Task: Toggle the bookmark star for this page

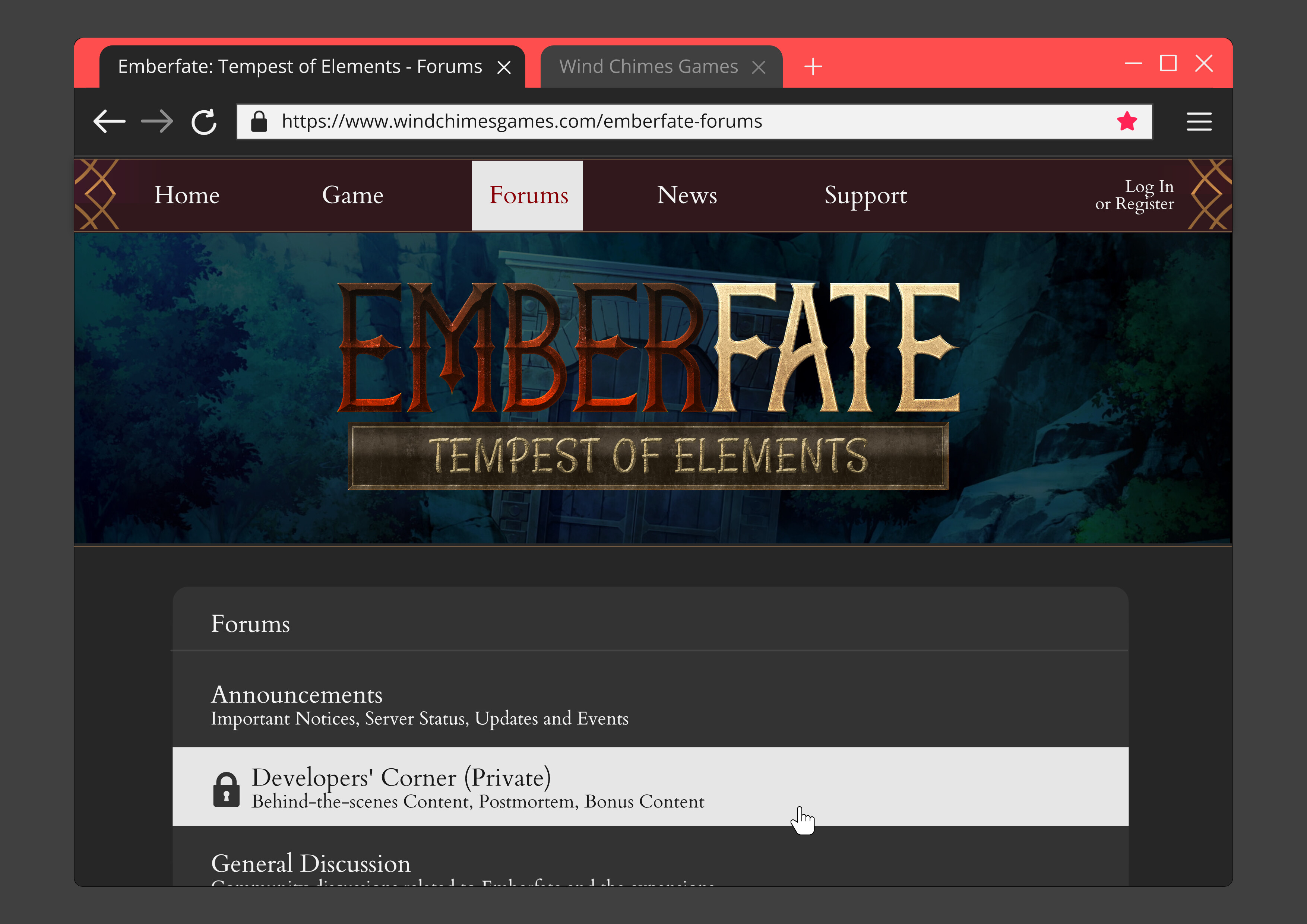Action: (x=1128, y=121)
